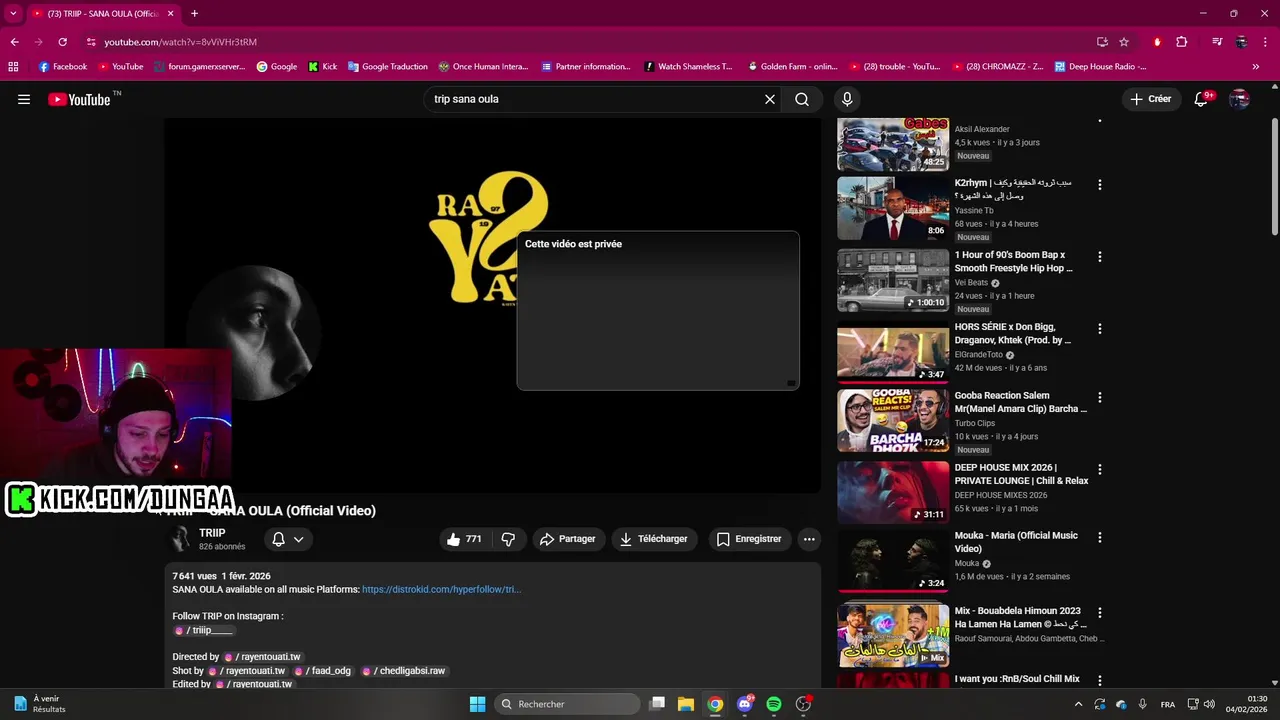Screen dimensions: 1280x720
Task: Expand the notification bell subscription dropdown
Action: [287, 539]
